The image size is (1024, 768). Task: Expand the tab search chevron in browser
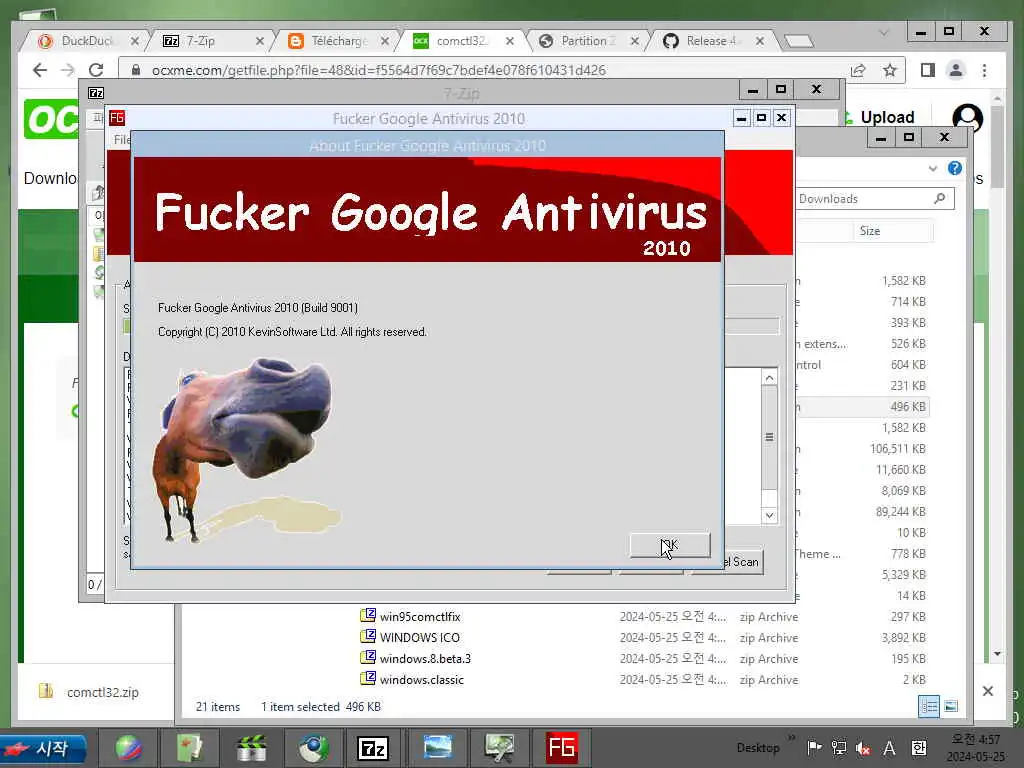pyautogui.click(x=884, y=32)
